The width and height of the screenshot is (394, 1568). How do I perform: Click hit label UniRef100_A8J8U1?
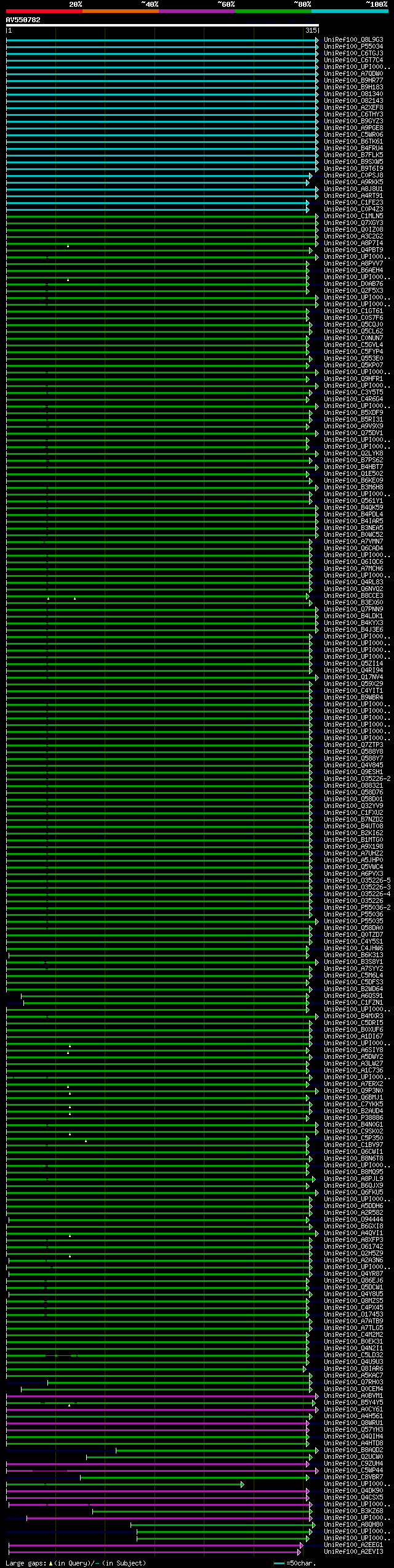pyautogui.click(x=353, y=189)
